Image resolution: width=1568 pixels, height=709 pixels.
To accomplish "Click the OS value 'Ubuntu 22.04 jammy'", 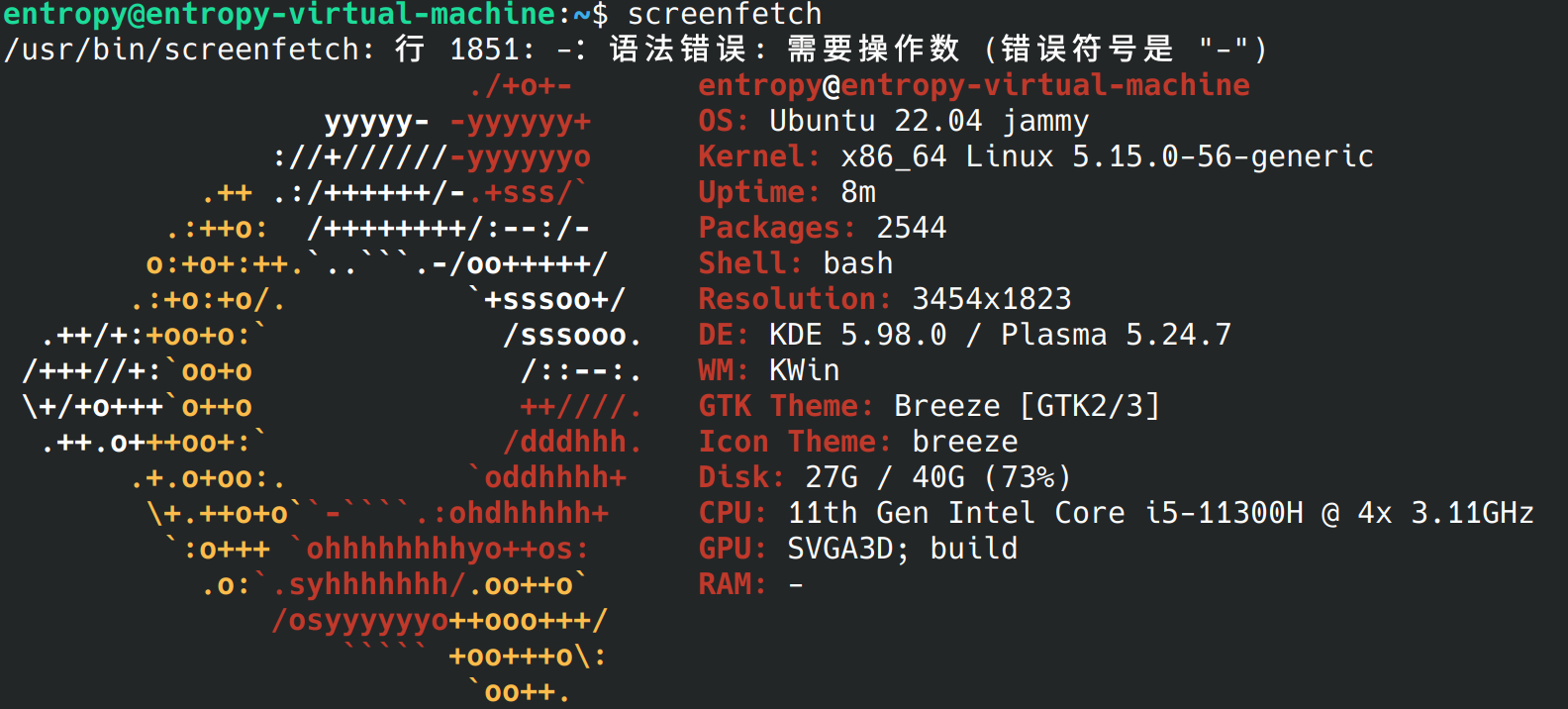I will point(930,121).
